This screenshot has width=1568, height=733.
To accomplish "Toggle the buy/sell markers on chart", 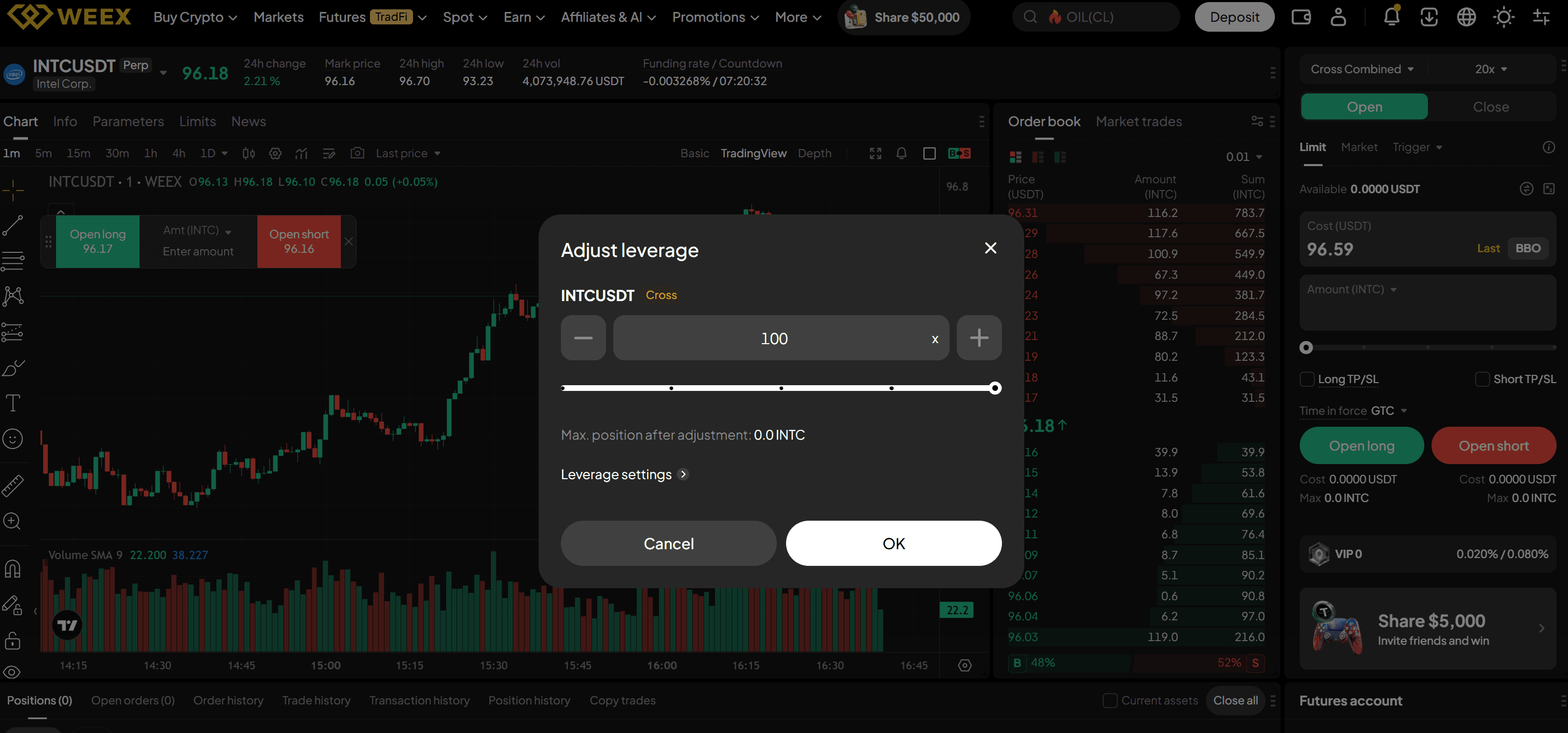I will pyautogui.click(x=959, y=154).
